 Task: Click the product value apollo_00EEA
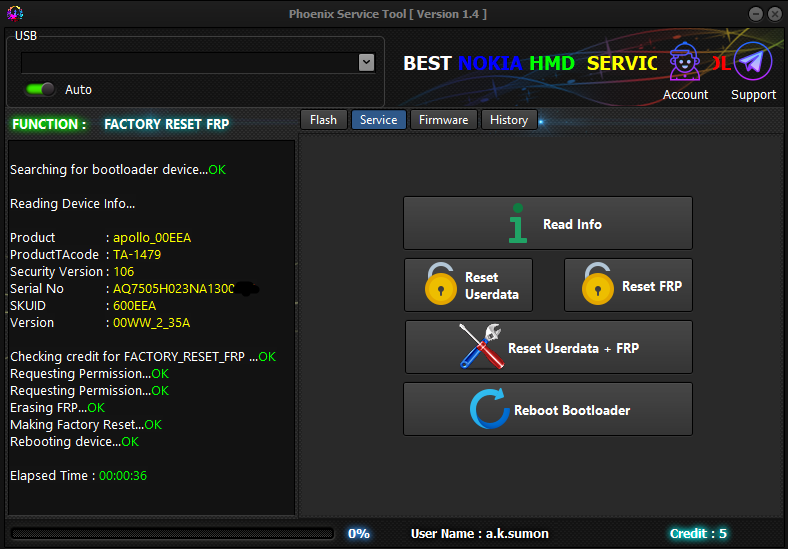click(x=152, y=237)
